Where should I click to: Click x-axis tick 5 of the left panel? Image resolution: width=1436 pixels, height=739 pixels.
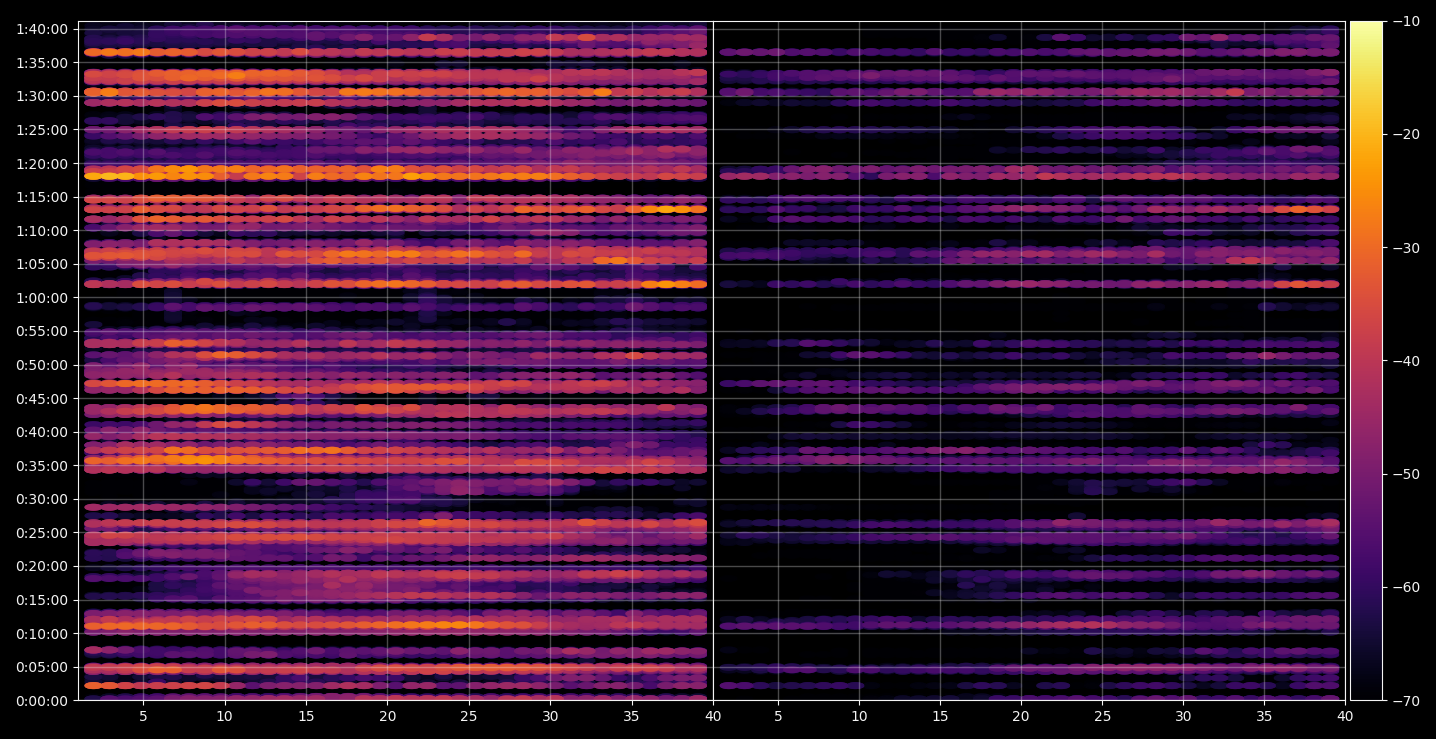(x=143, y=717)
